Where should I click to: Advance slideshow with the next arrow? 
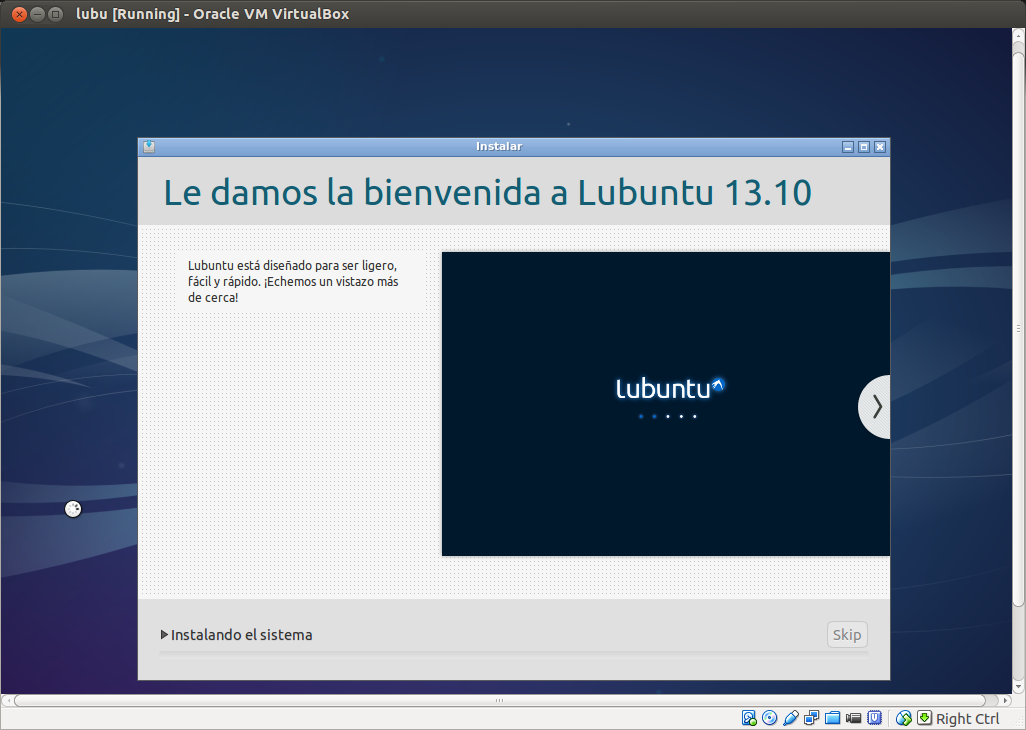click(x=876, y=406)
